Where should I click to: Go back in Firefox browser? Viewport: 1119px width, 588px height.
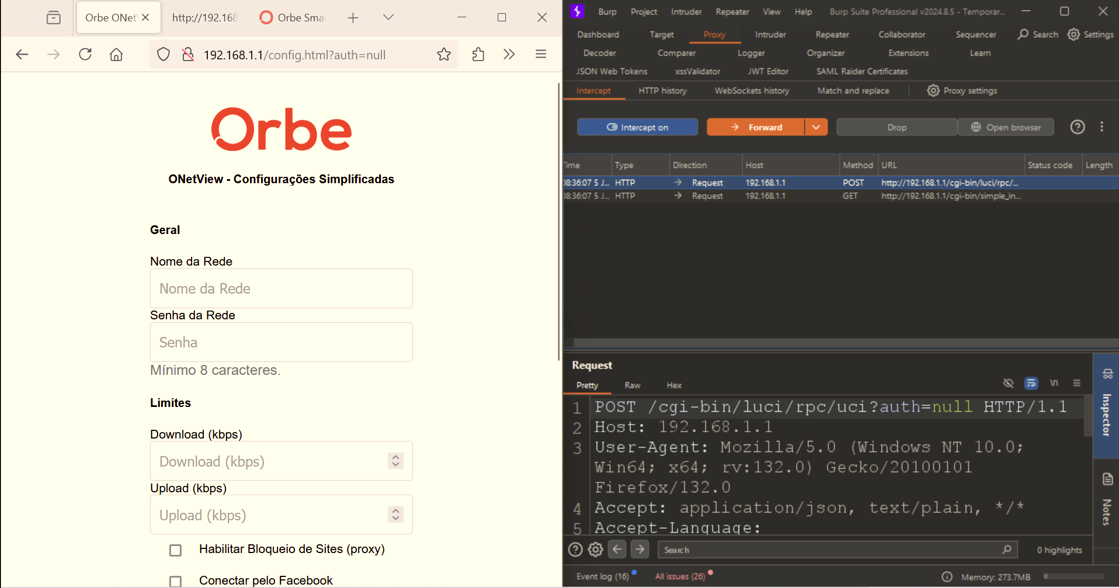pyautogui.click(x=22, y=54)
